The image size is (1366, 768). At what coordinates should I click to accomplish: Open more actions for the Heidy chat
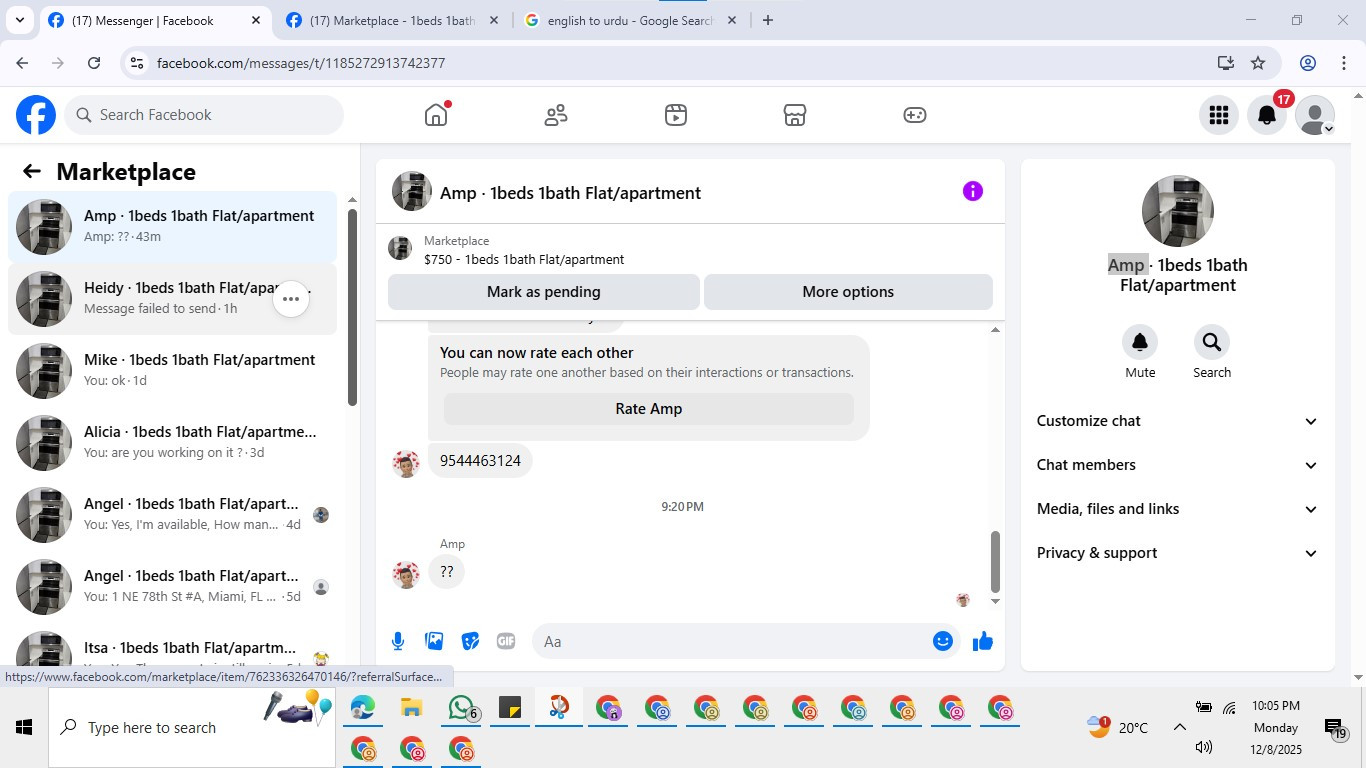(x=291, y=298)
